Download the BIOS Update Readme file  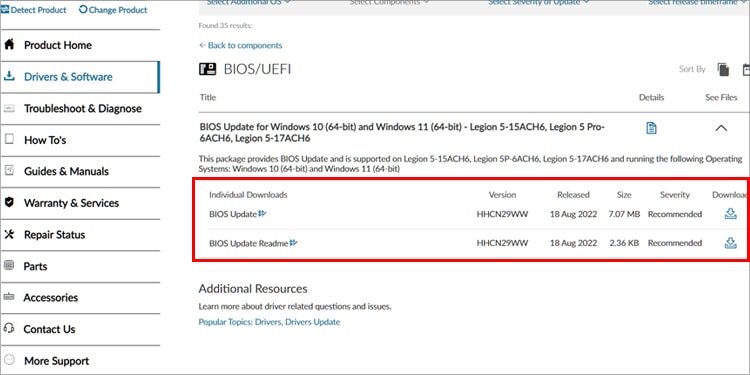[x=730, y=243]
